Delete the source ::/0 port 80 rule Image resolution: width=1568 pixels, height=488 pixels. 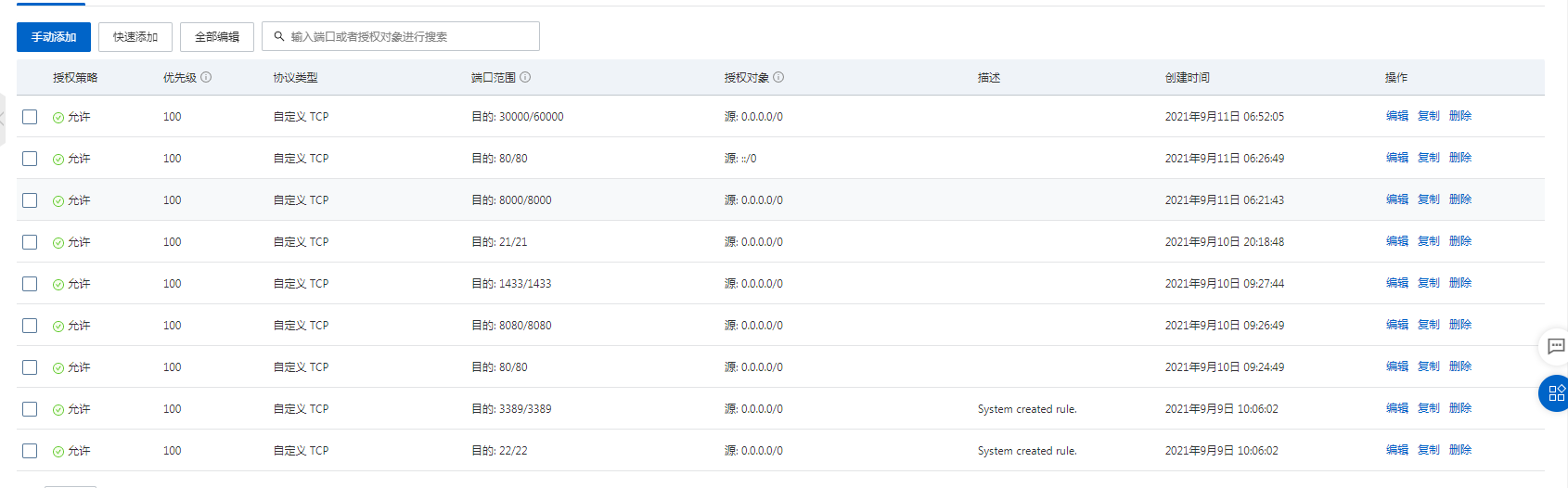tap(1459, 158)
